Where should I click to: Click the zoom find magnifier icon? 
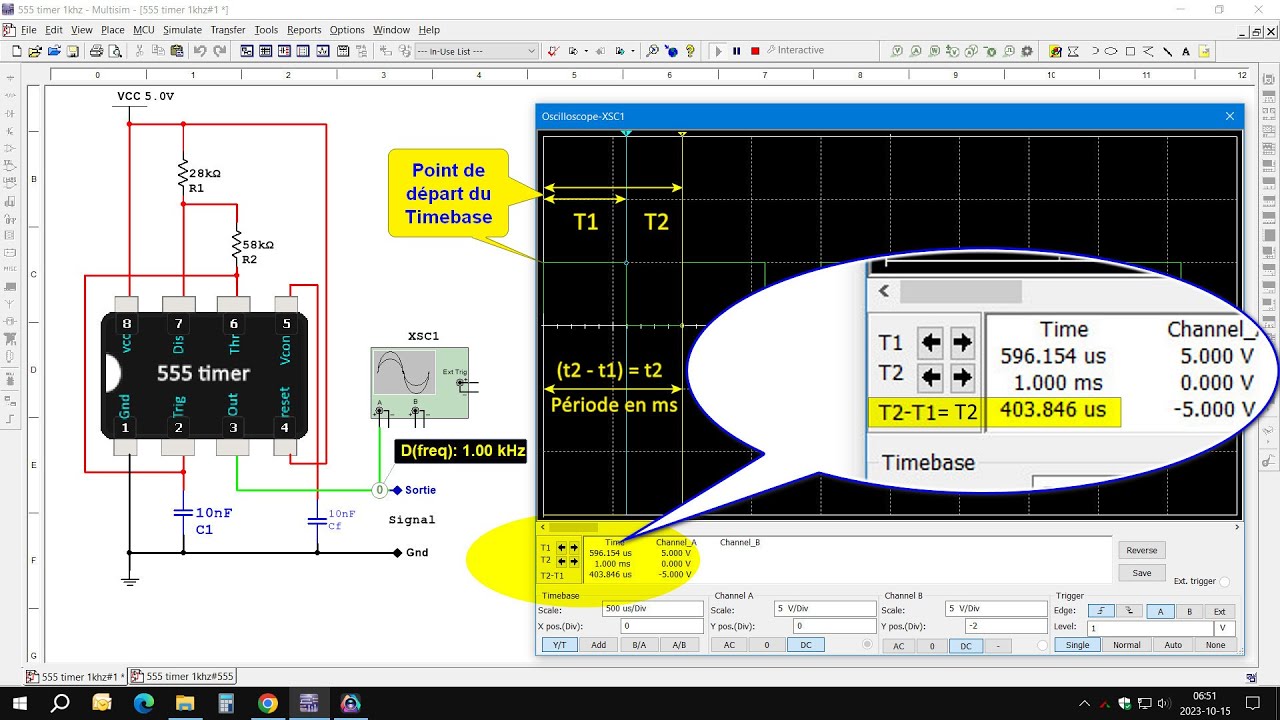pos(652,50)
